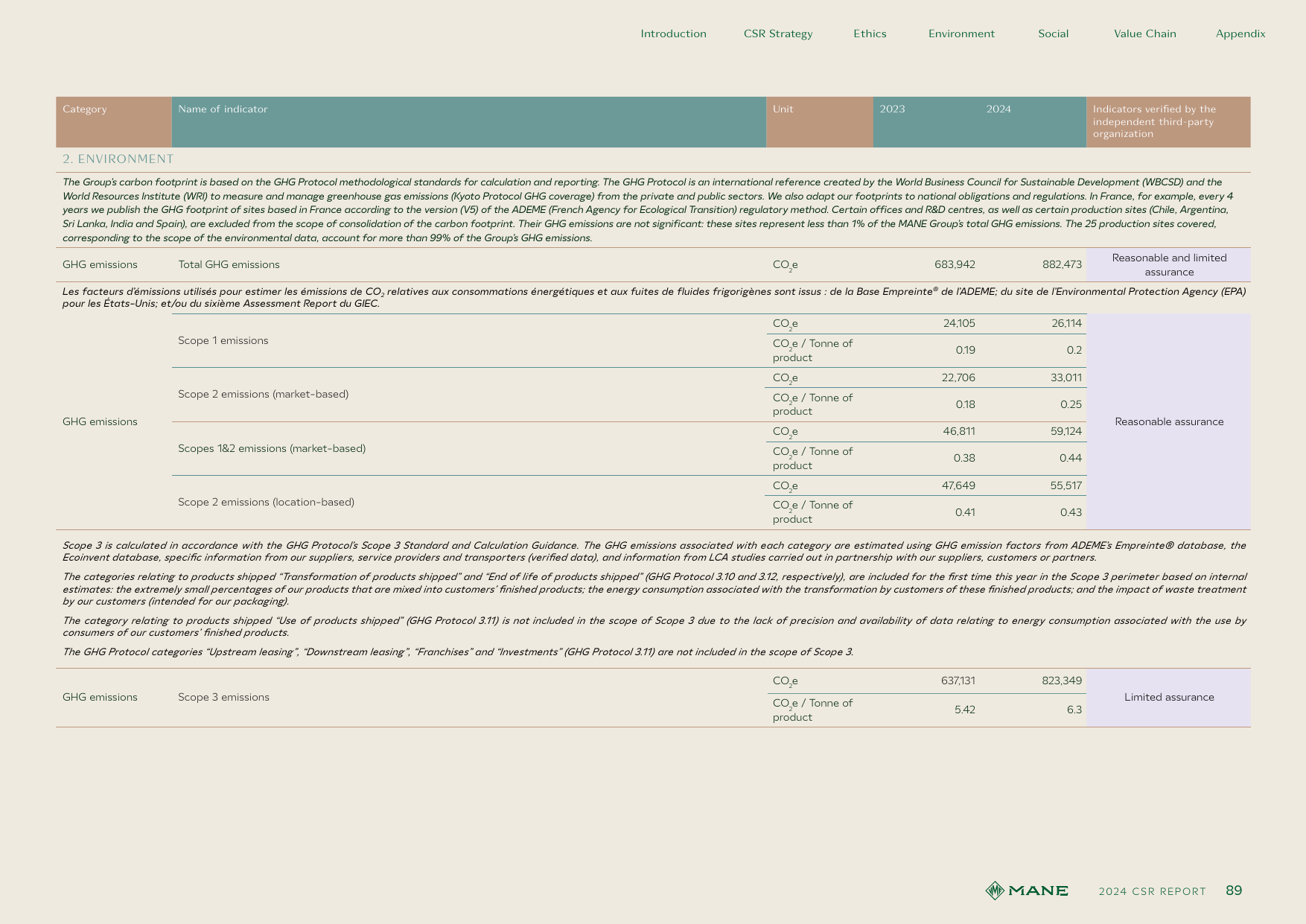This screenshot has width=1306, height=924.
Task: Click the Scope 1 value 24,105
Action: point(959,324)
